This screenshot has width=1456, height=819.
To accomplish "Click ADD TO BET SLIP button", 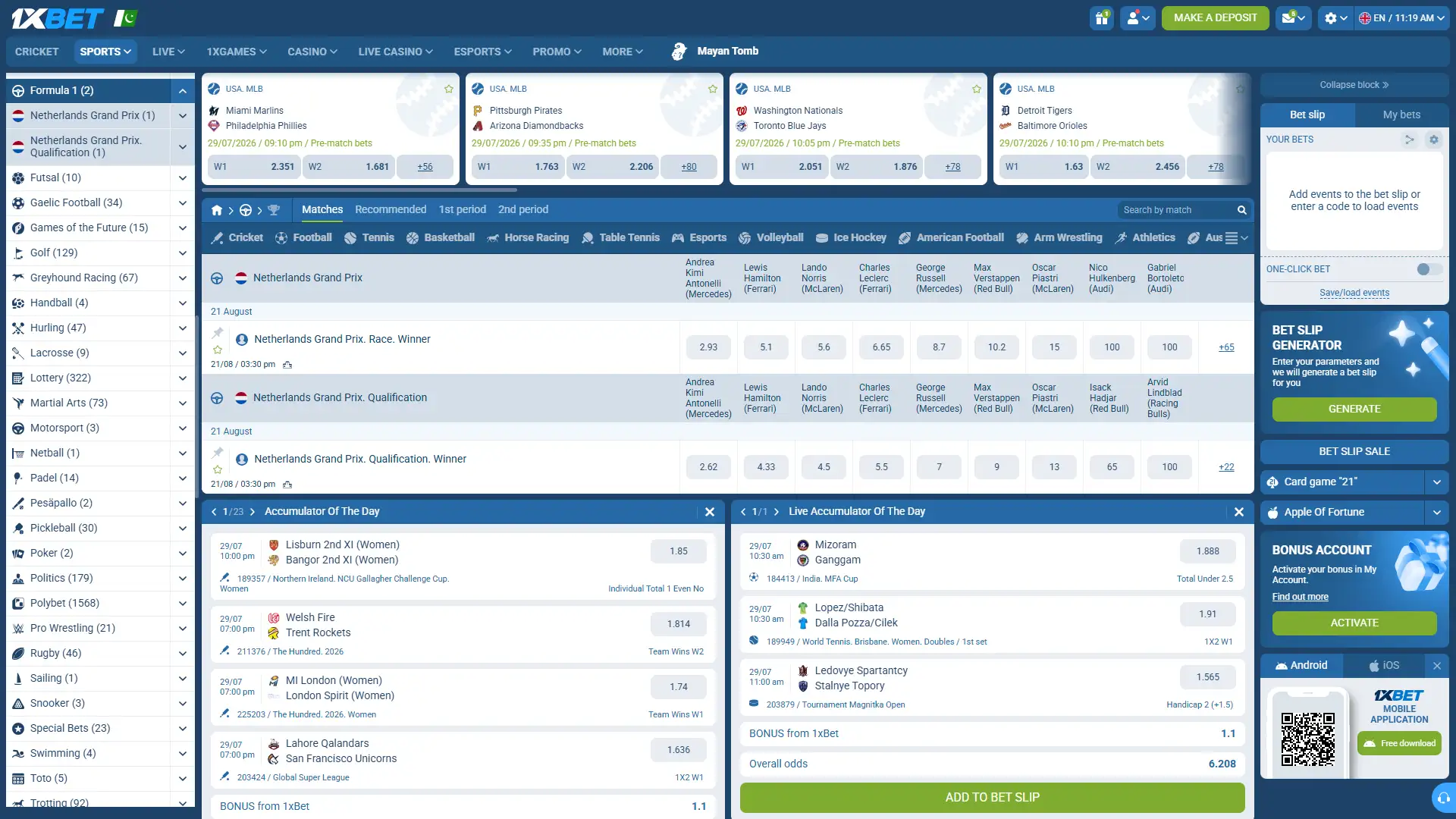I will pyautogui.click(x=992, y=798).
